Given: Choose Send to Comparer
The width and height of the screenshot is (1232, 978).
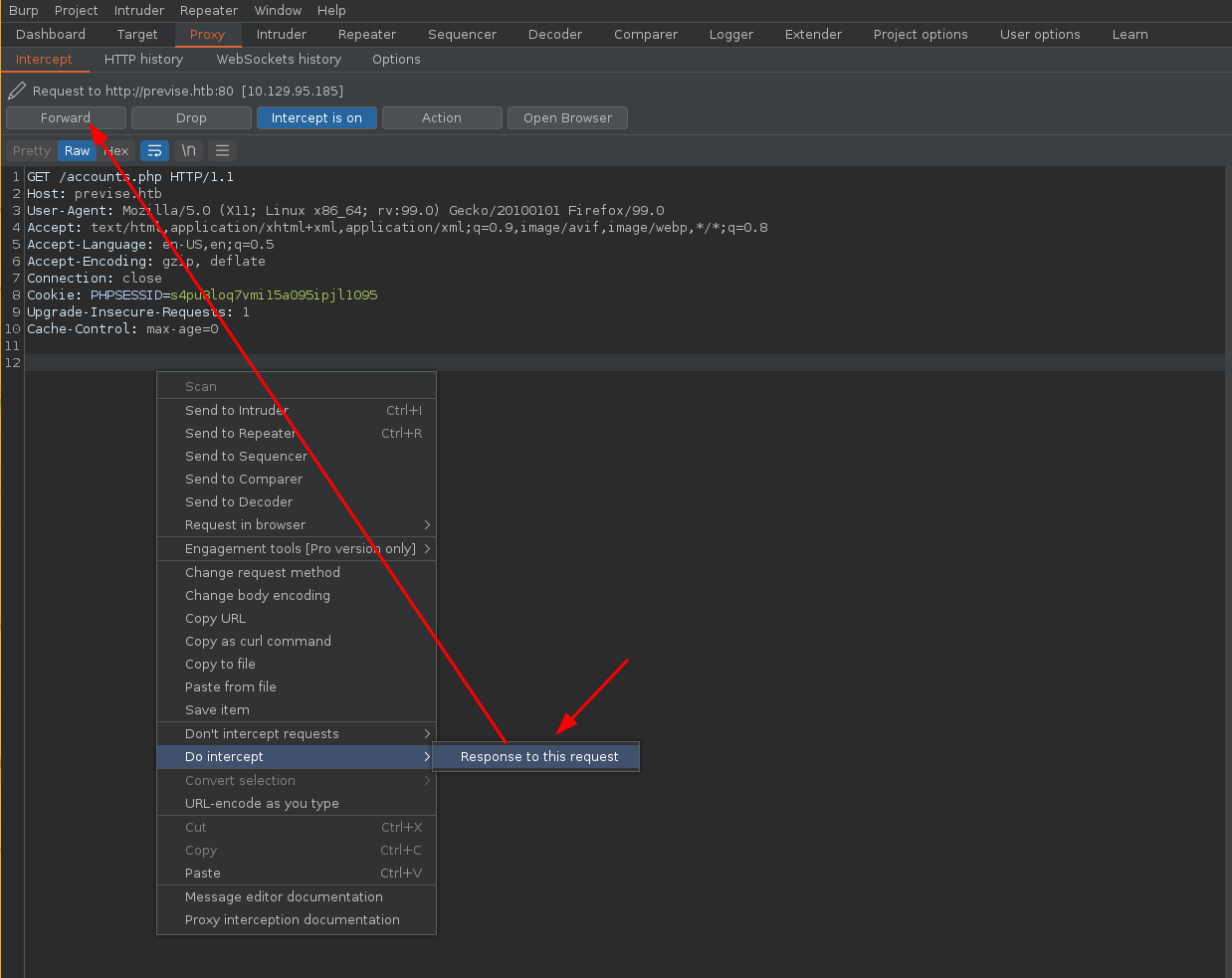Looking at the screenshot, I should [297, 480].
